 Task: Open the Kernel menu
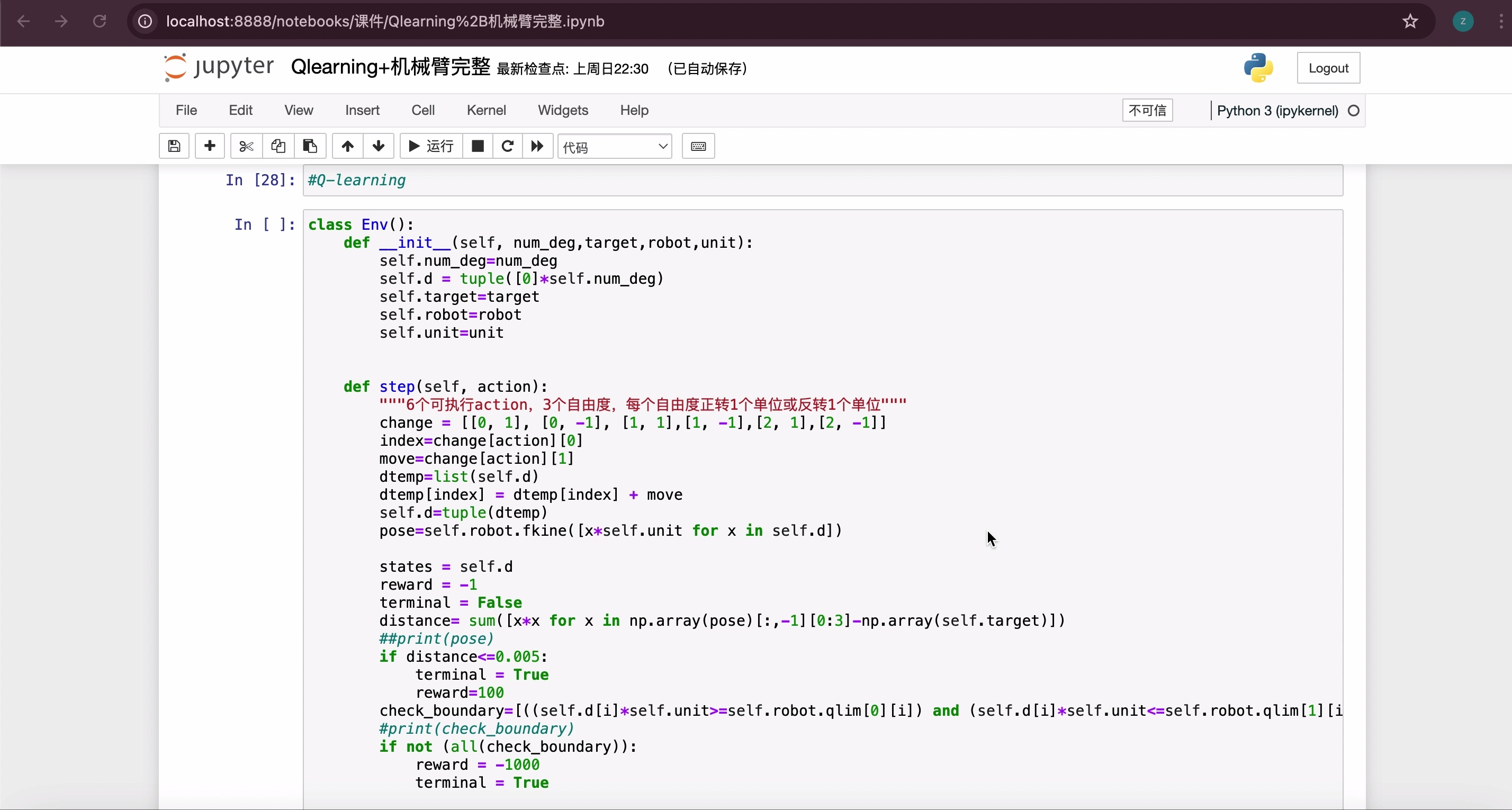coord(486,110)
